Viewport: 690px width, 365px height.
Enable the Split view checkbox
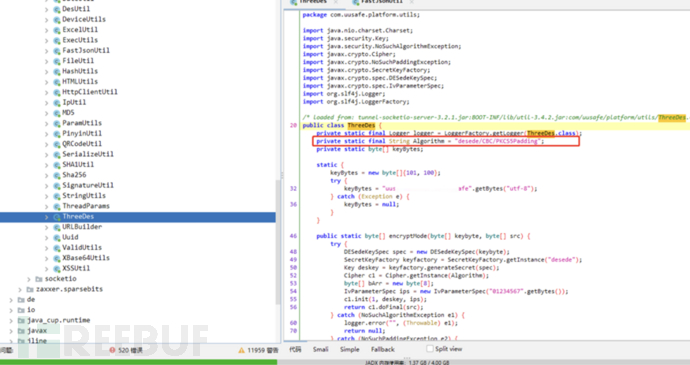[x=429, y=349]
